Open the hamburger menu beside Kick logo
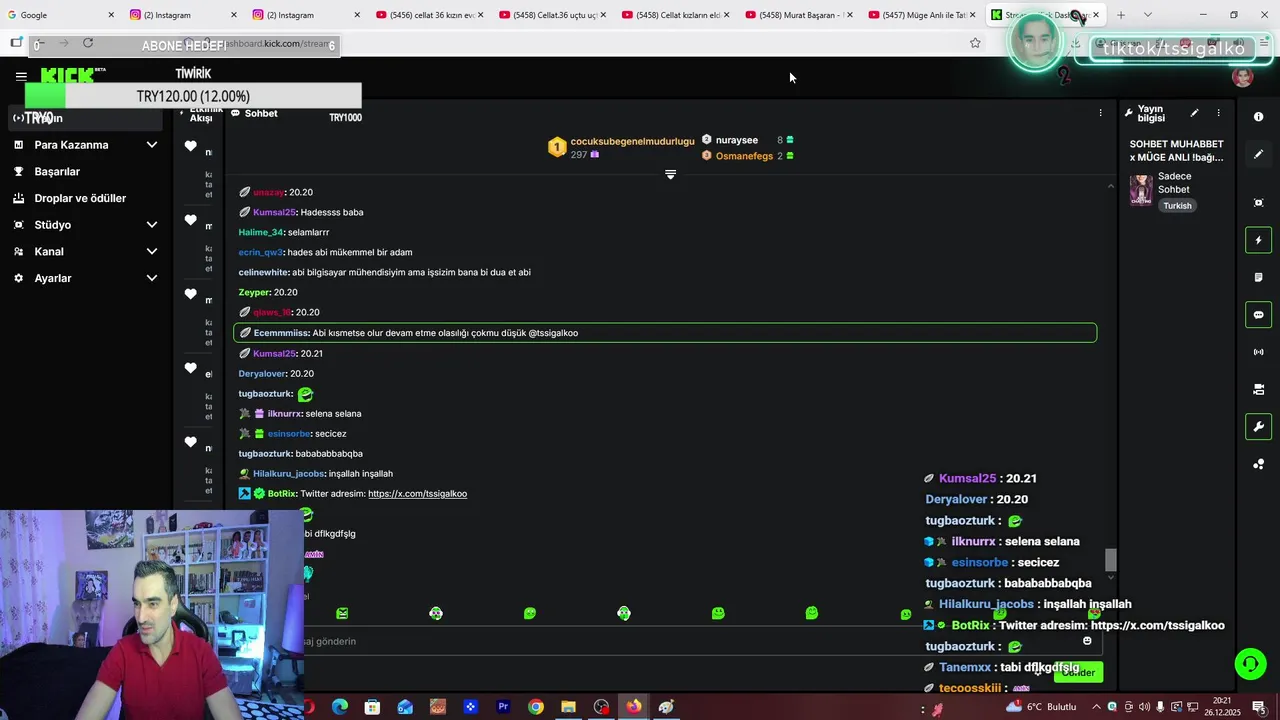The image size is (1280, 720). click(x=21, y=76)
